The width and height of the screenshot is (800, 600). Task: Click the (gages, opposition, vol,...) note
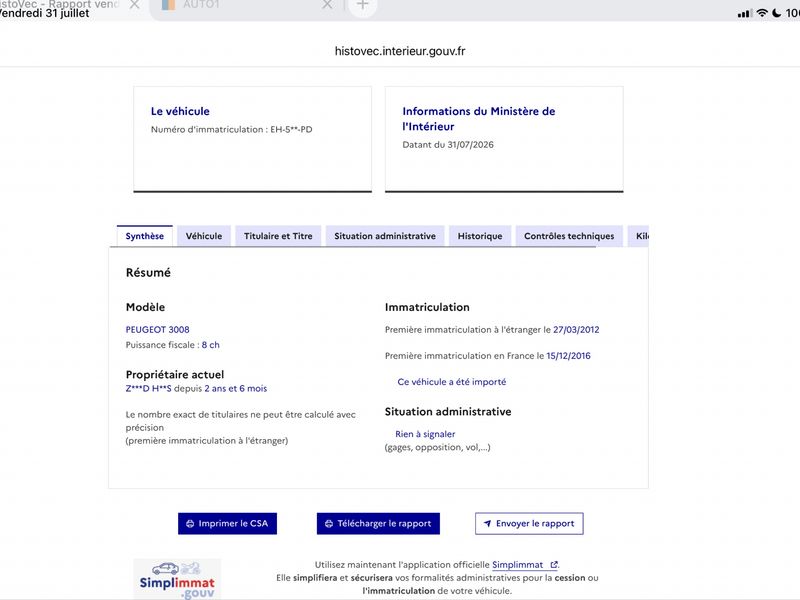(x=437, y=447)
